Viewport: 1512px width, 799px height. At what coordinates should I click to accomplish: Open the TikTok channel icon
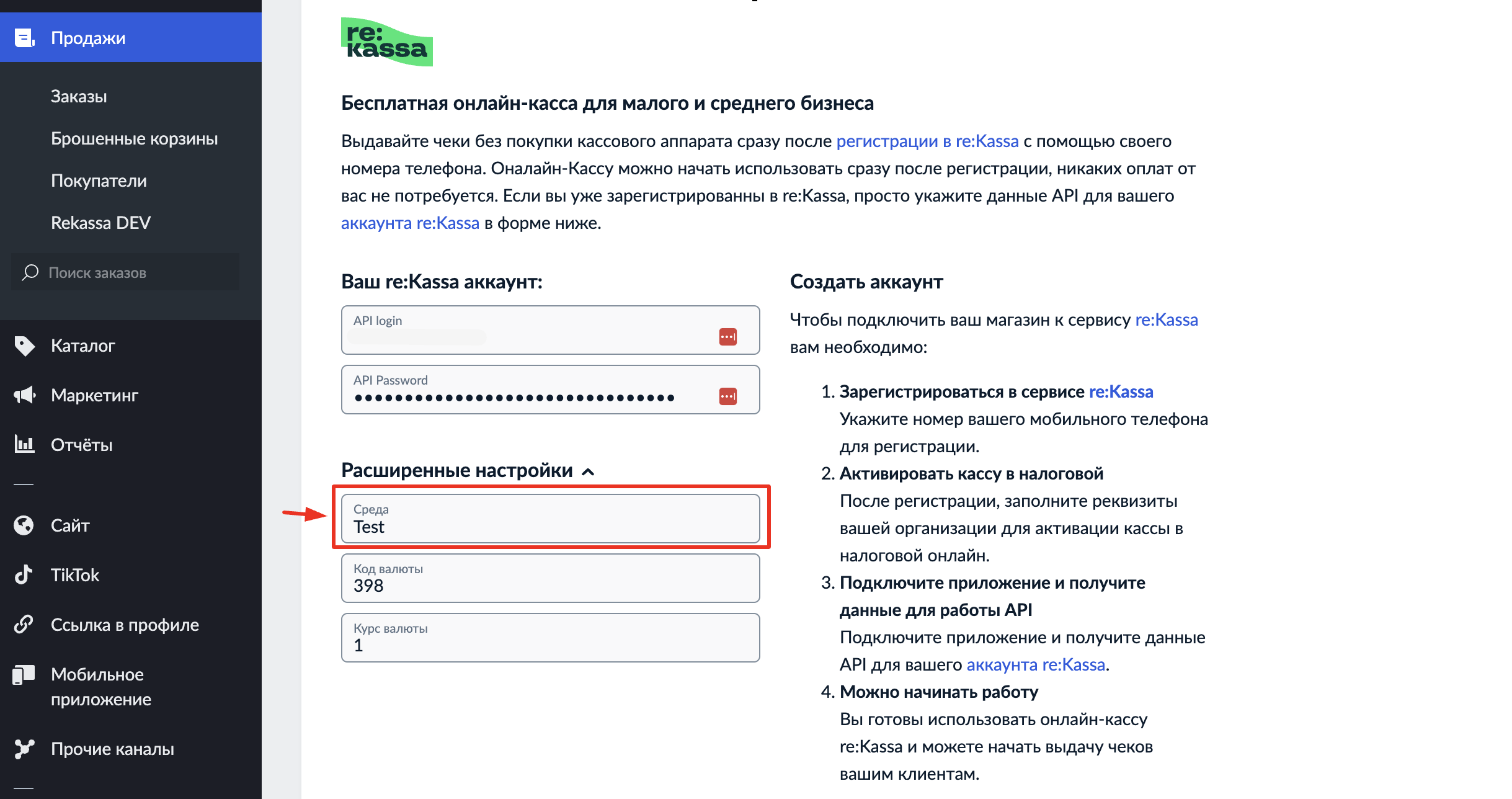pos(24,575)
